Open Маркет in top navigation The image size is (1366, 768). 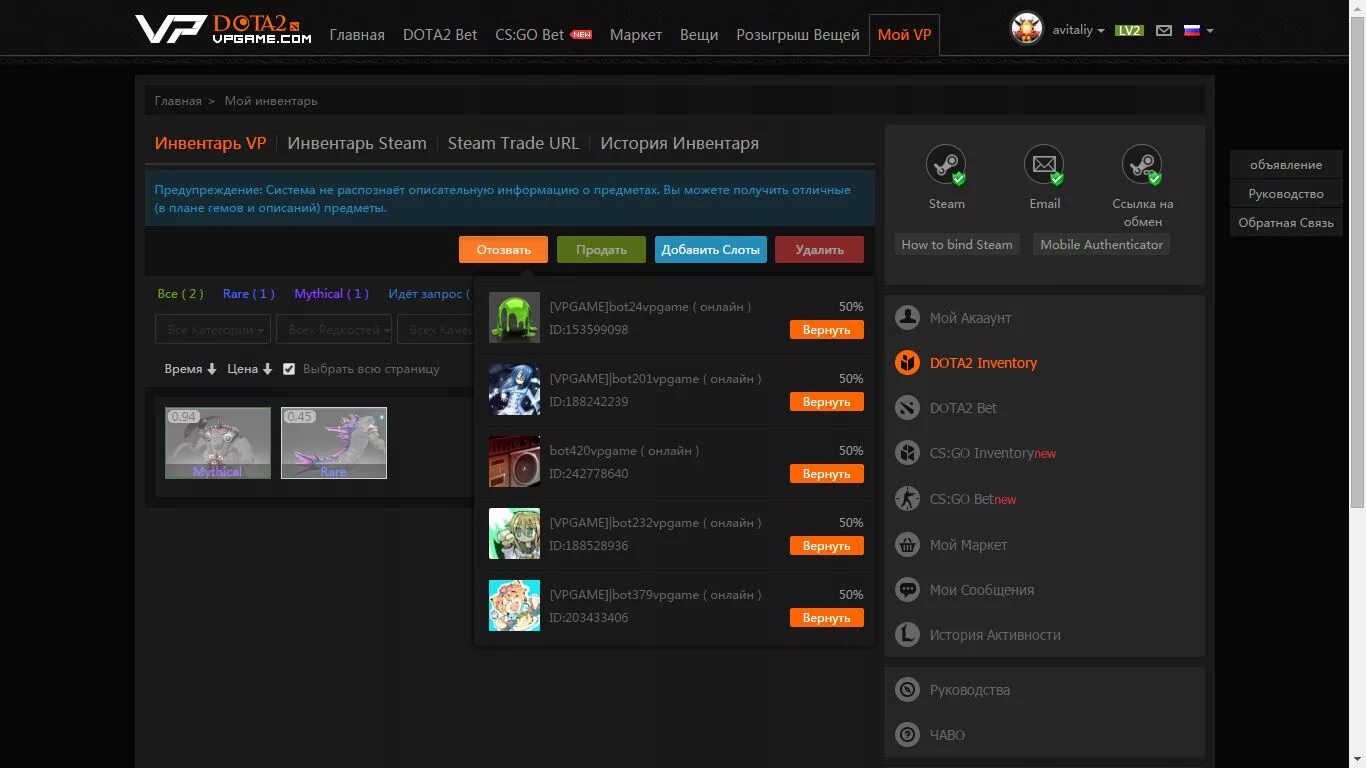pos(636,34)
